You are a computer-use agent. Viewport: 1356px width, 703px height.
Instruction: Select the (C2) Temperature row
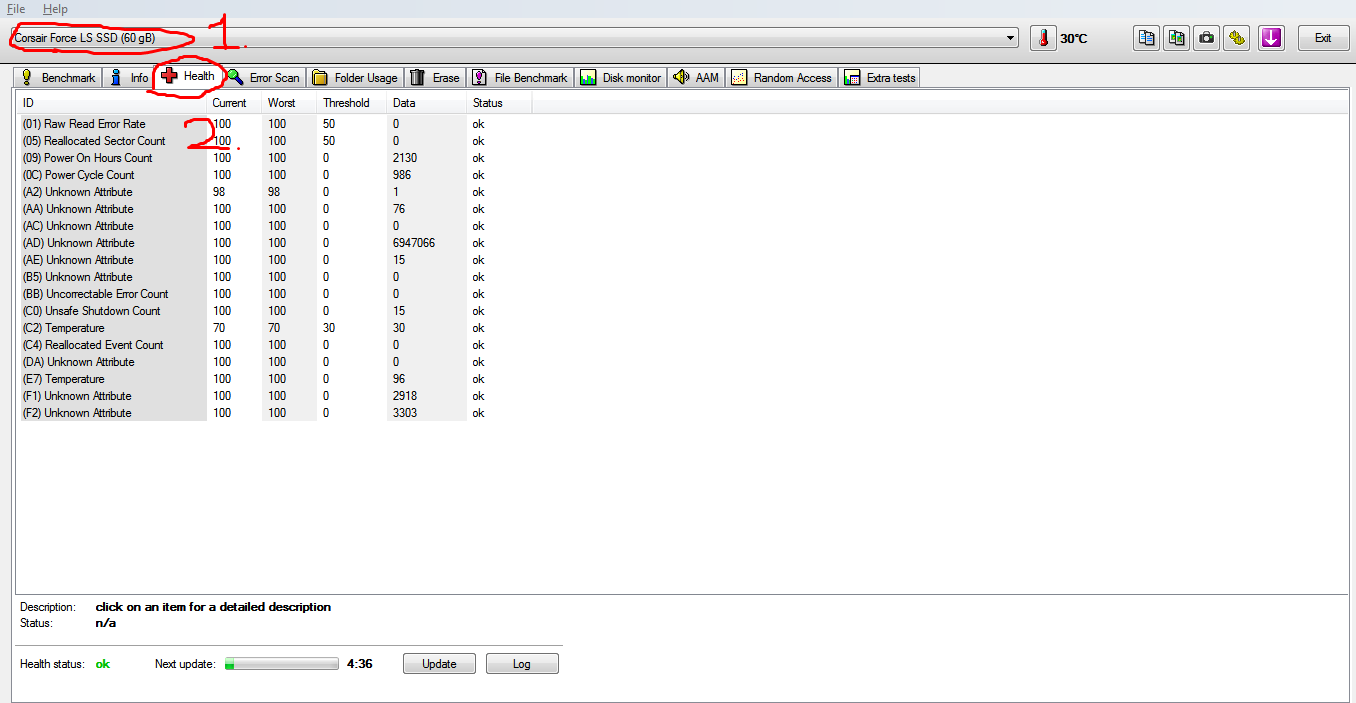pos(275,328)
